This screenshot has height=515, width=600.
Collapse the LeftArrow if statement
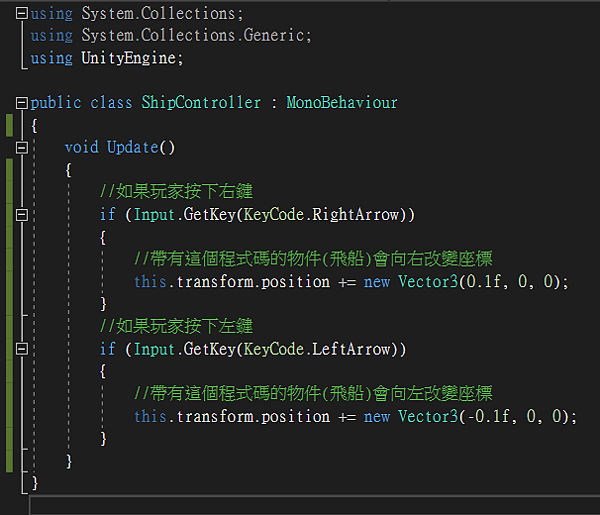click(22, 349)
